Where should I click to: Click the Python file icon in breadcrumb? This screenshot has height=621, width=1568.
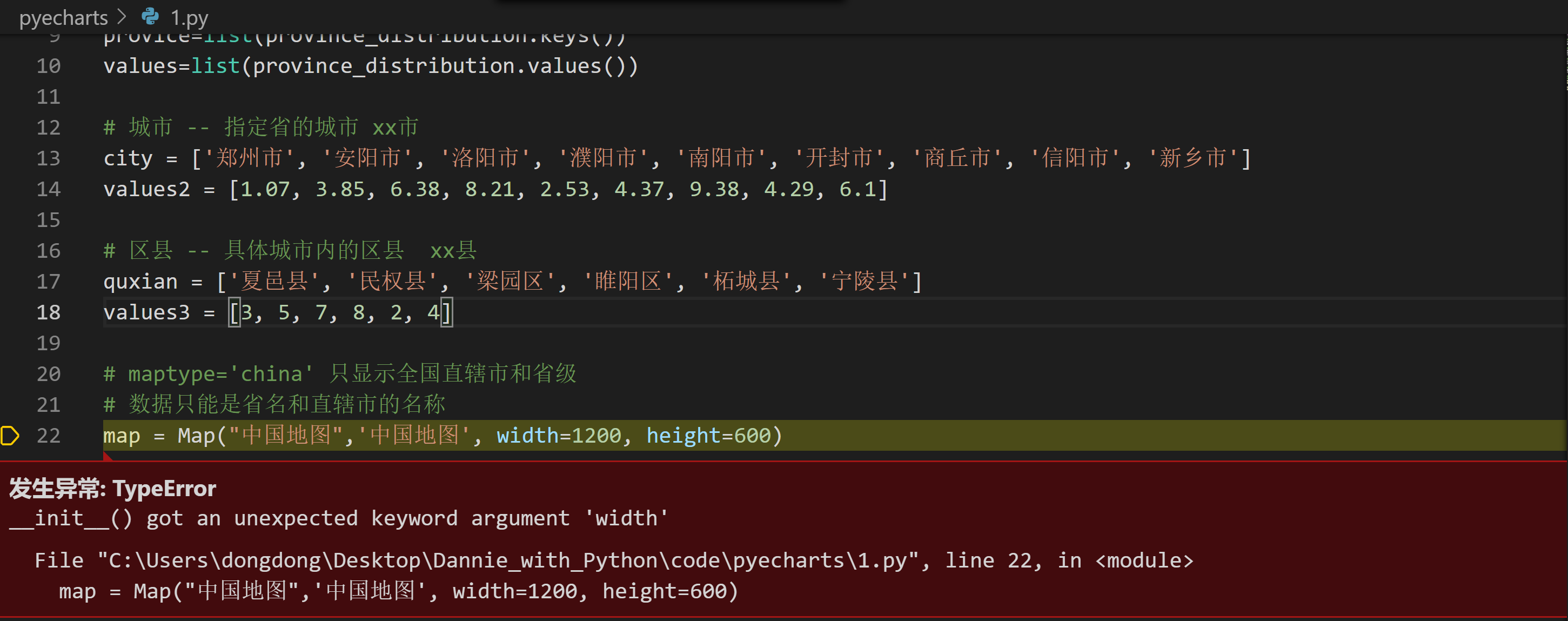(x=150, y=16)
